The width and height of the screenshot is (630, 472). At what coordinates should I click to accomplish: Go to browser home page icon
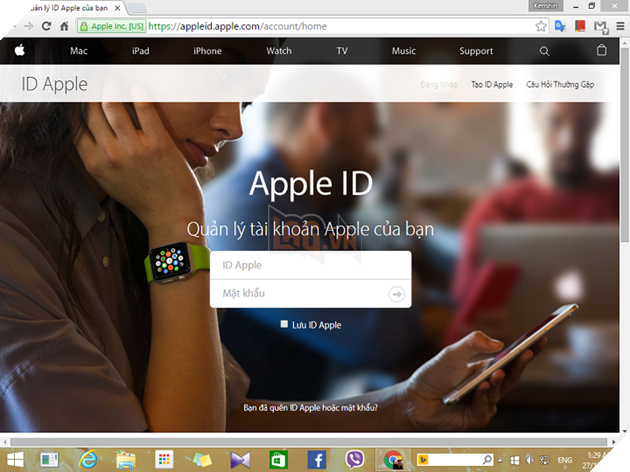click(x=64, y=27)
